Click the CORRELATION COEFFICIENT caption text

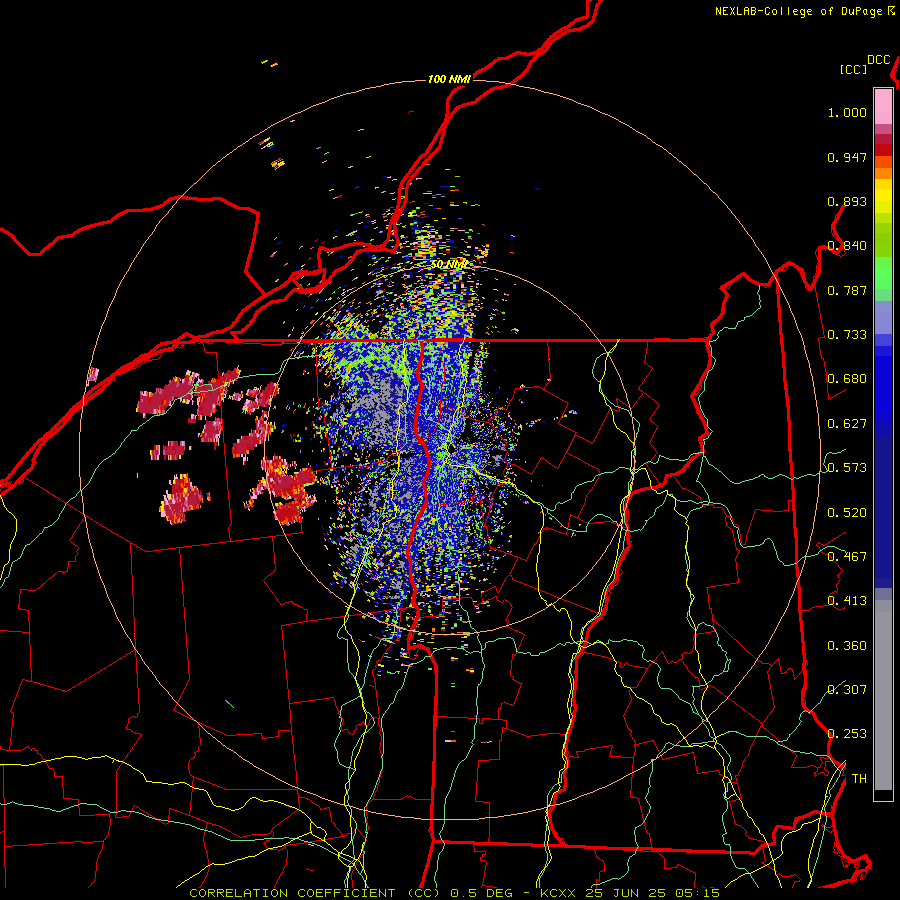pyautogui.click(x=292, y=893)
